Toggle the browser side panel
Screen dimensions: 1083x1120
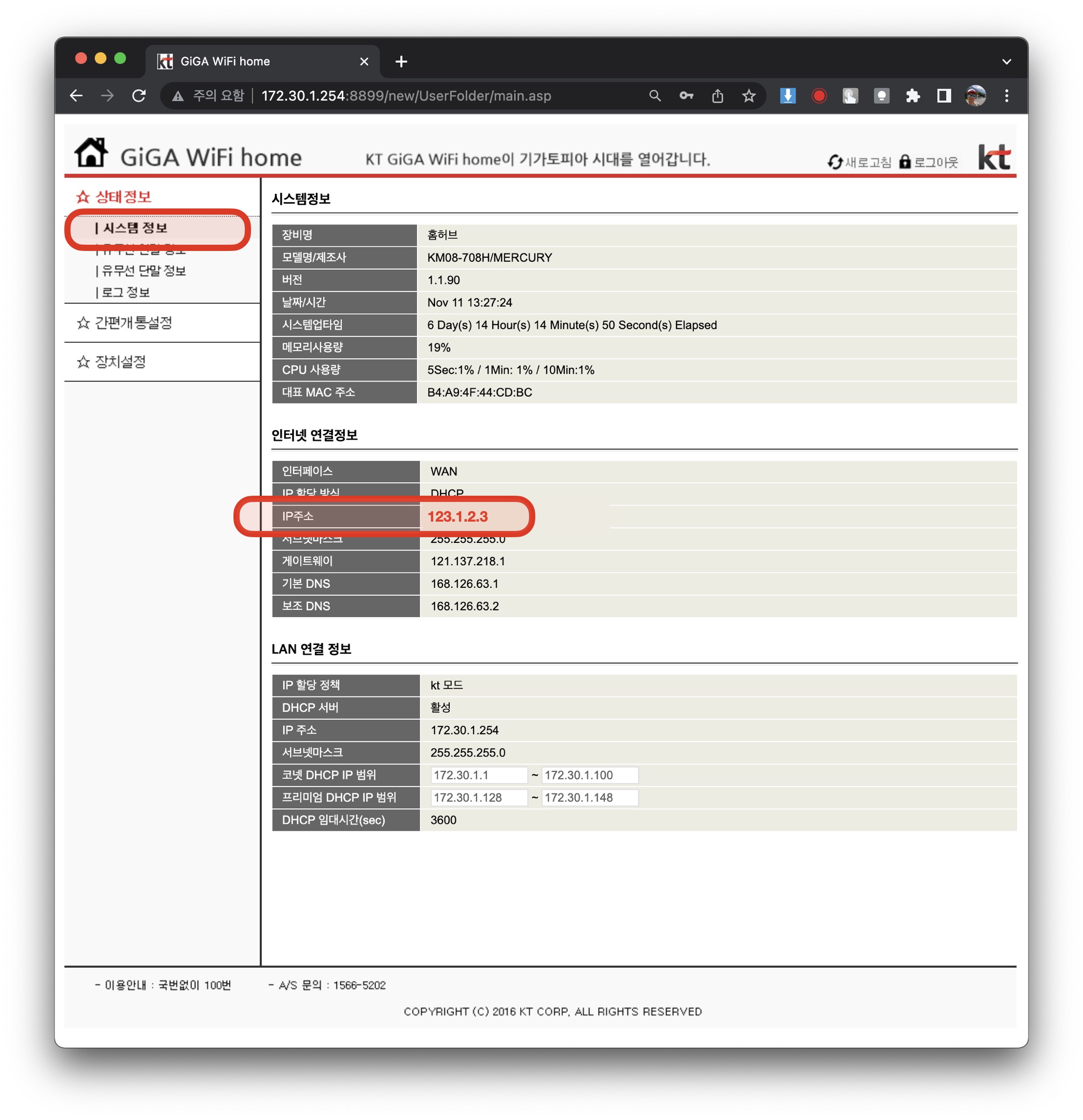coord(944,96)
